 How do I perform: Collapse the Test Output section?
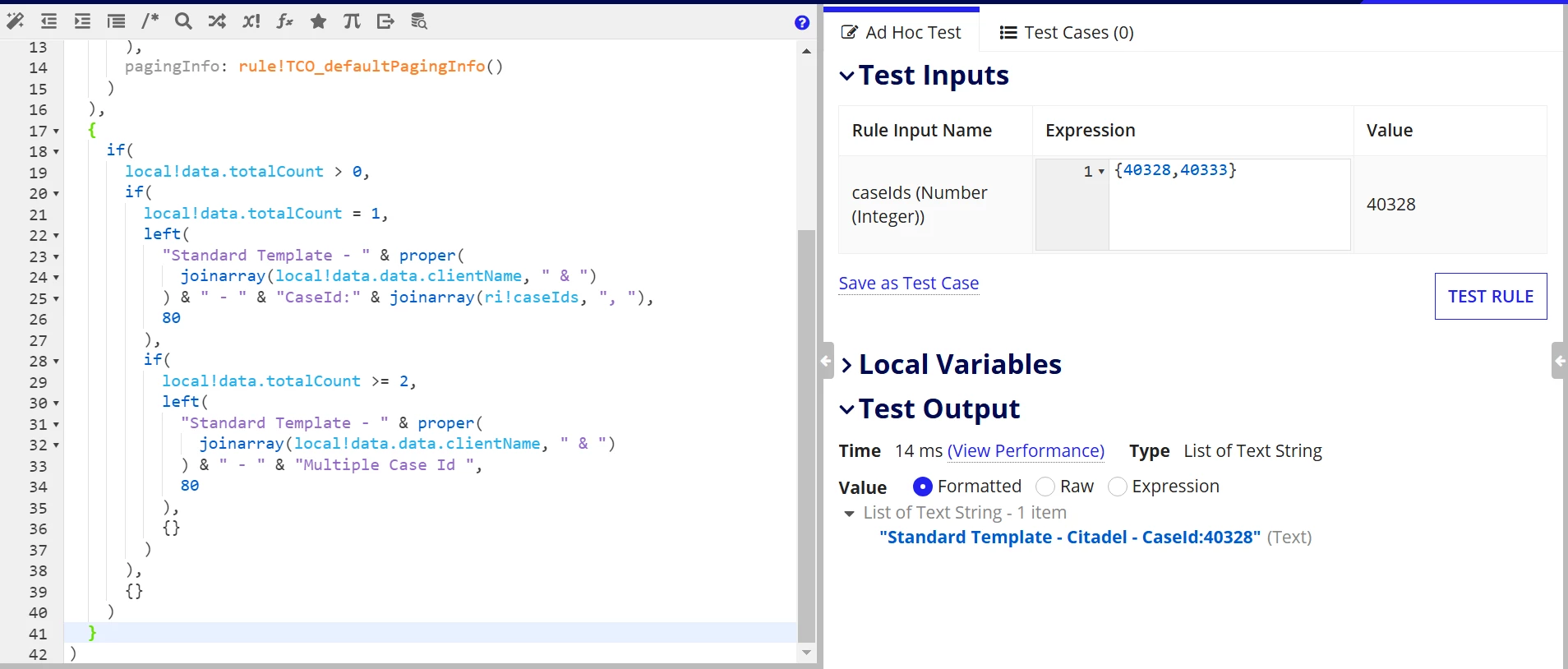click(x=846, y=409)
